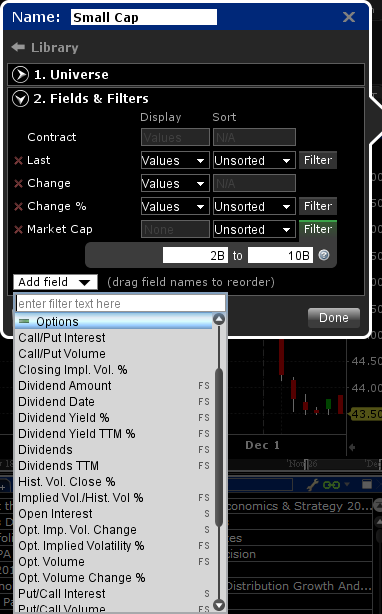
Task: Click the 43.50 price label on chart
Action: pos(366,414)
